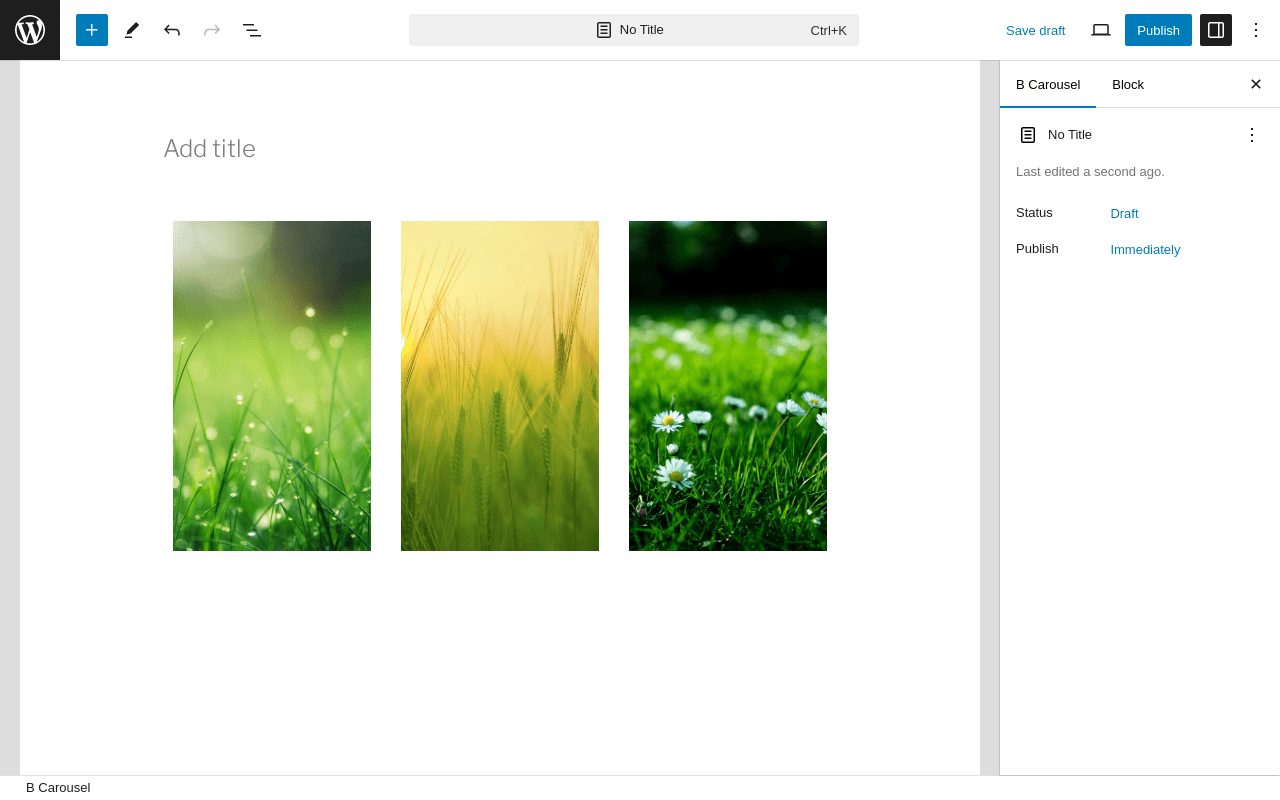
Task: Click Save draft
Action: (x=1035, y=30)
